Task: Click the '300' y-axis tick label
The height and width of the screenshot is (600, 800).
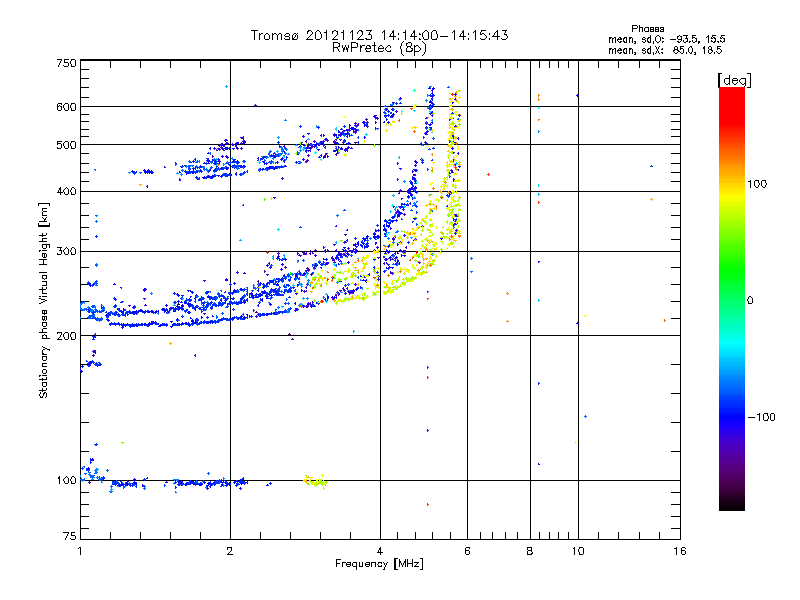Action: tap(66, 252)
